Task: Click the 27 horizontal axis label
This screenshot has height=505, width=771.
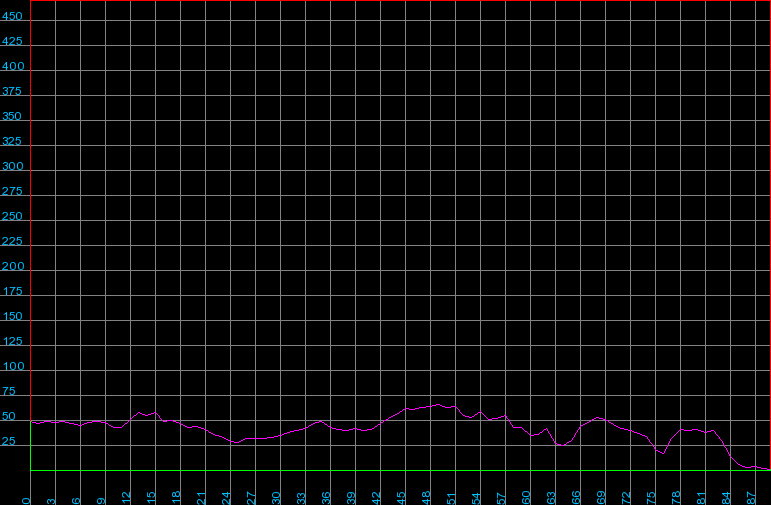Action: 251,498
